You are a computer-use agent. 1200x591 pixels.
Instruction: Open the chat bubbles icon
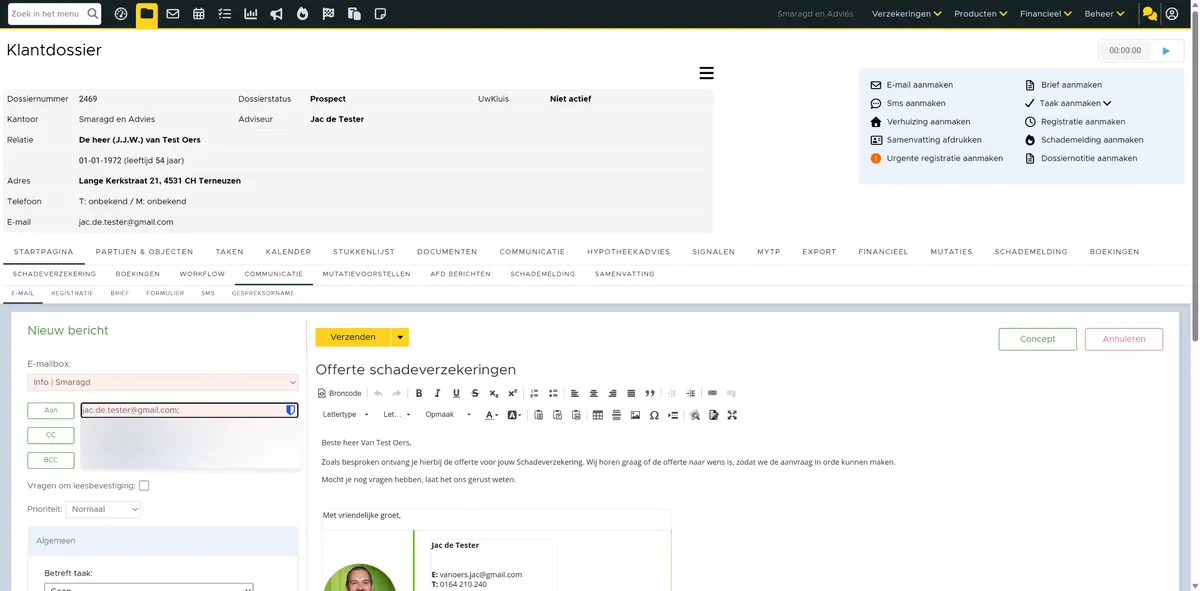(1149, 14)
